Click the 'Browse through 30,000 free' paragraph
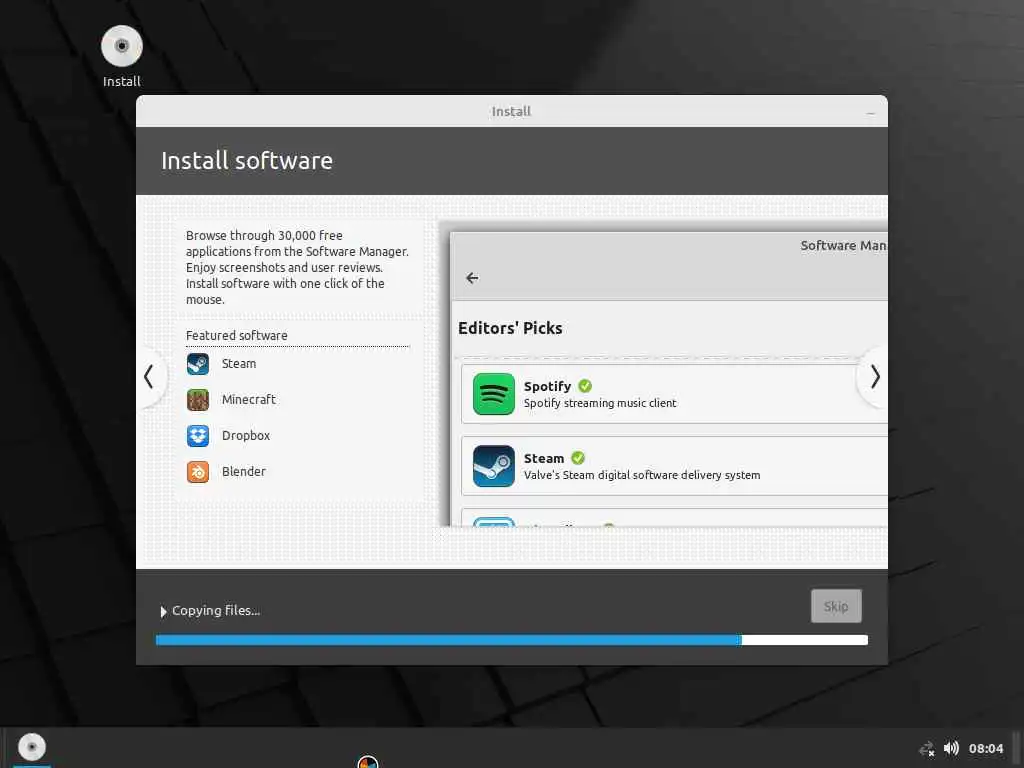Viewport: 1024px width, 768px height. 297,267
